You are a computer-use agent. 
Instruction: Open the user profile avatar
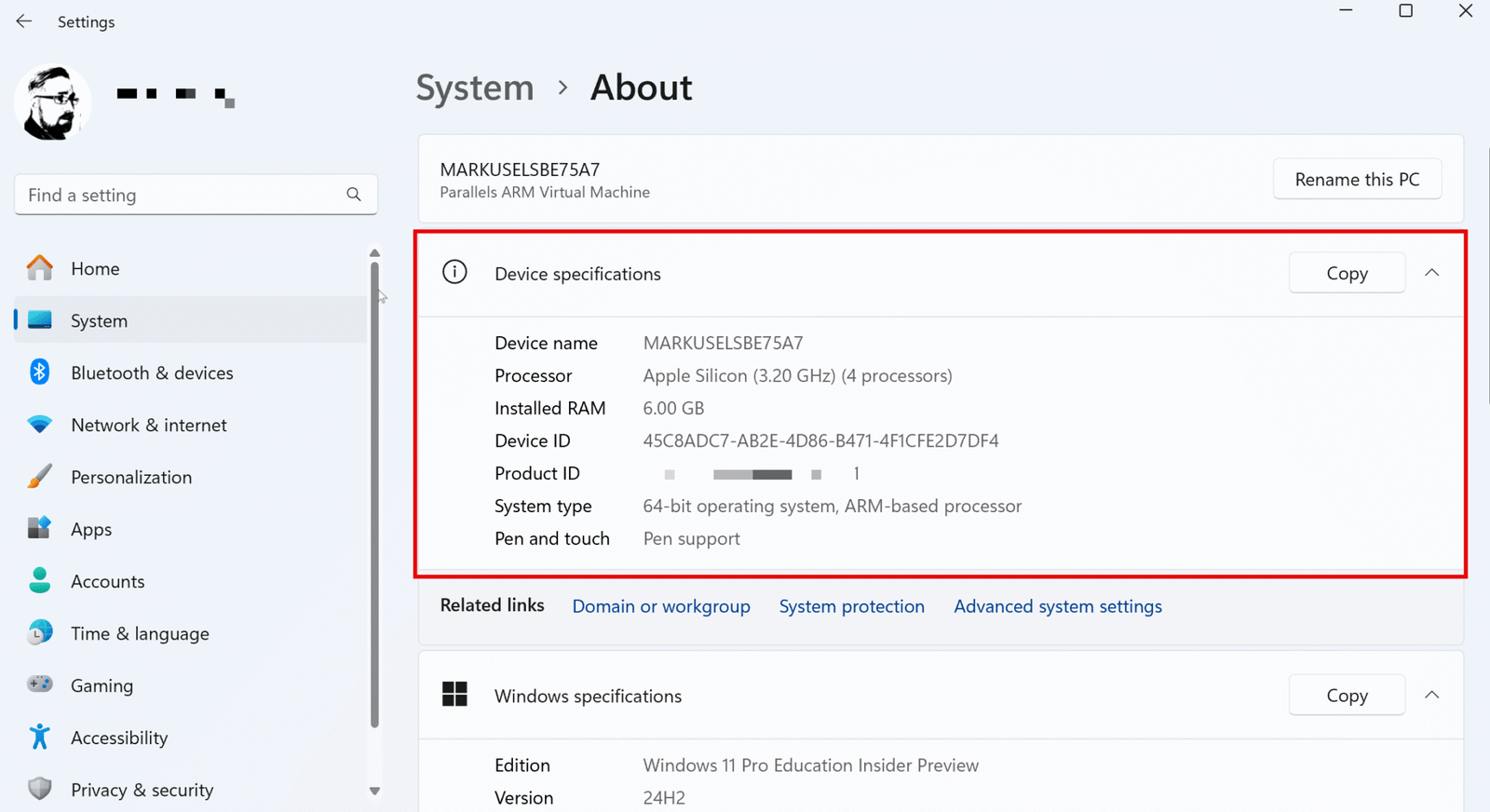[53, 102]
